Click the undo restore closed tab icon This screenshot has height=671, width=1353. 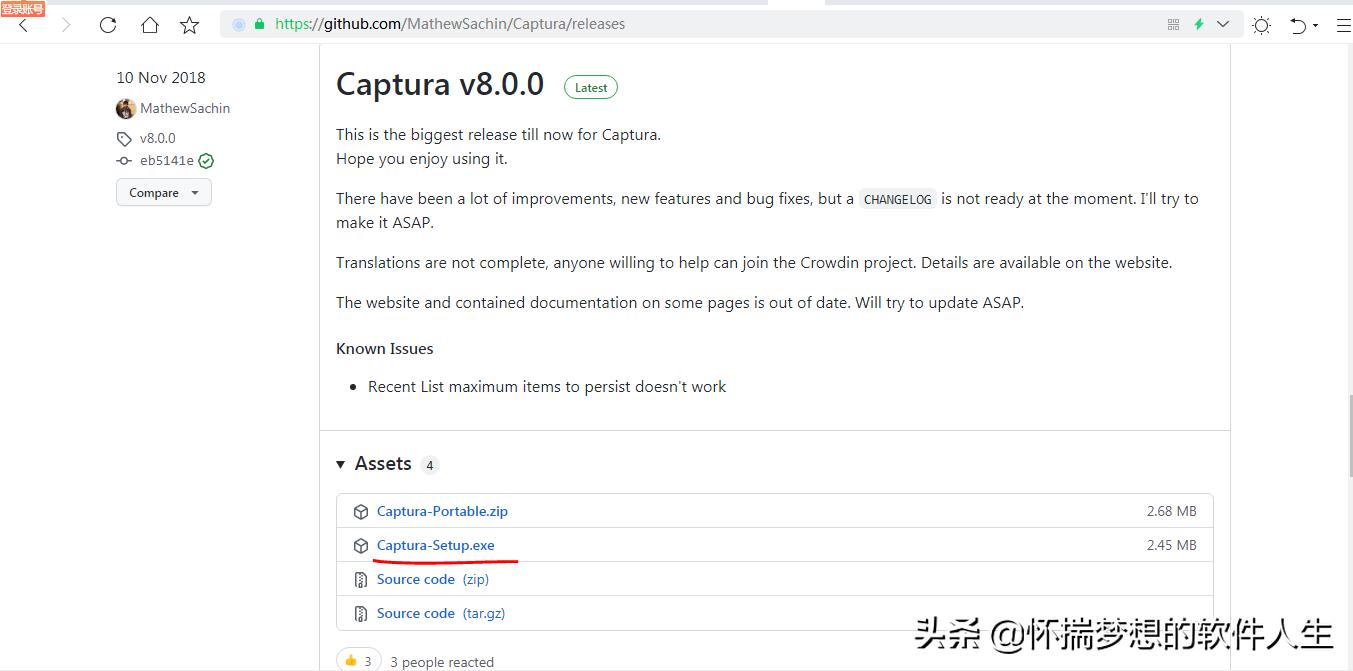1298,25
